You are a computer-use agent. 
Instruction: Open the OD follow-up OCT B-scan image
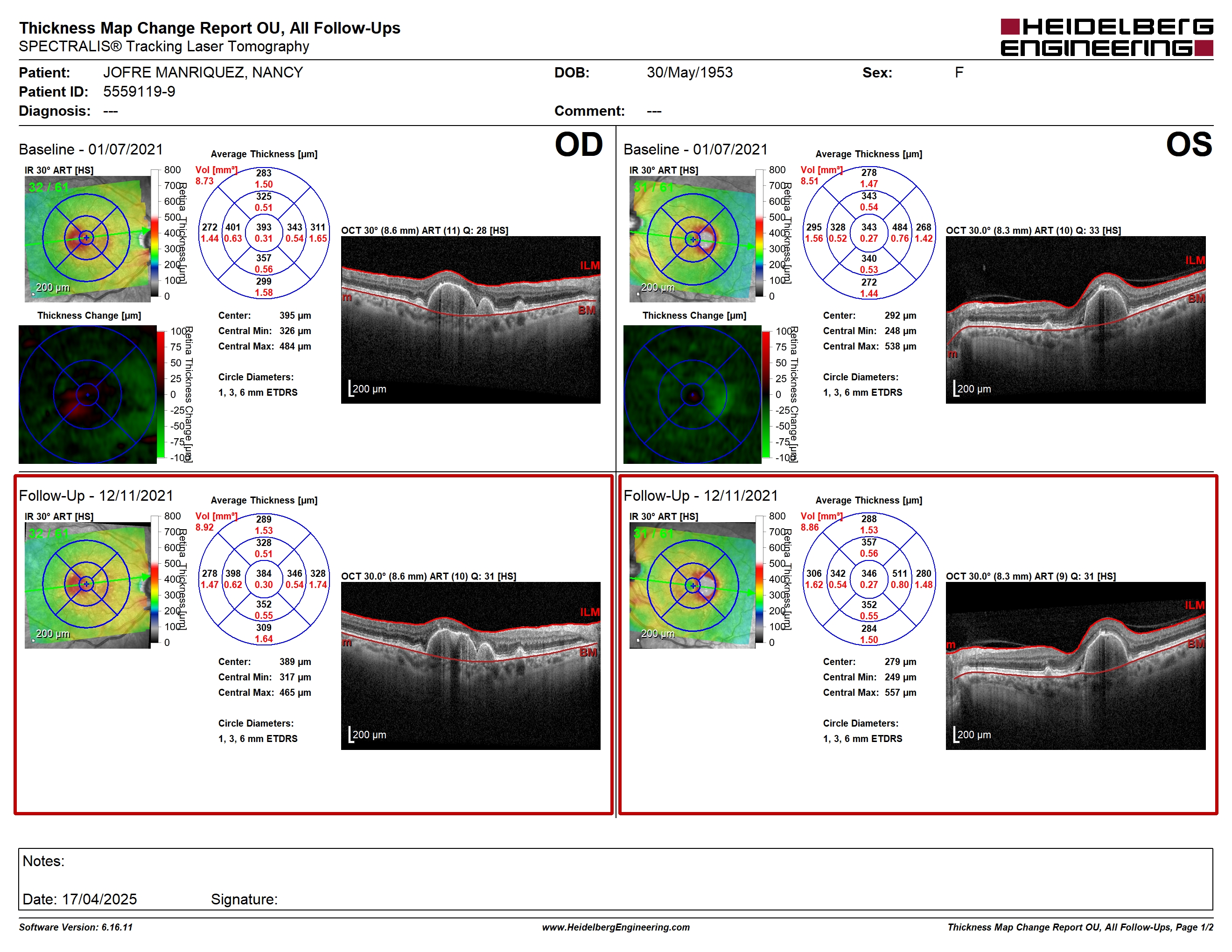470,665
